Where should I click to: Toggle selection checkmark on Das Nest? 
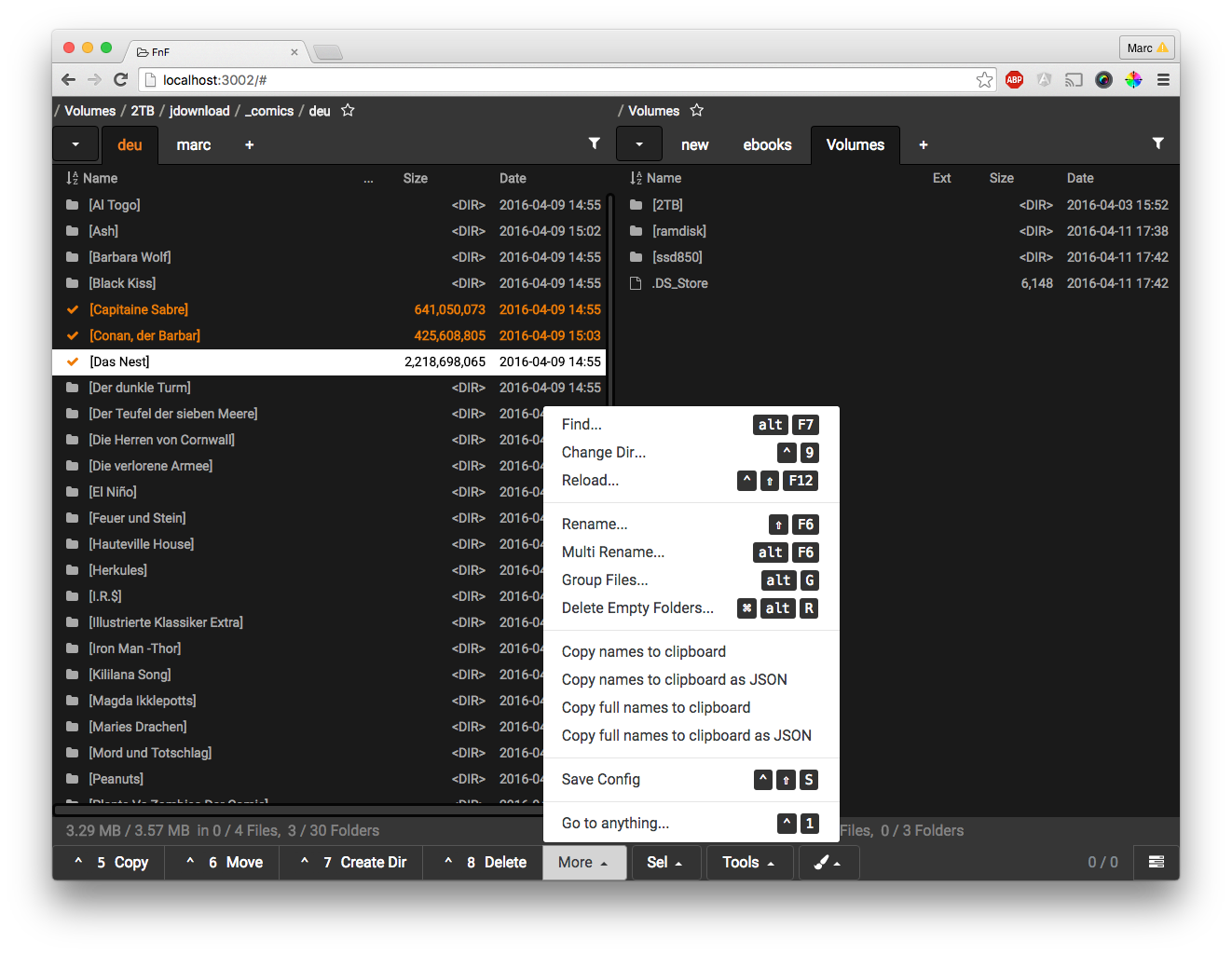[73, 362]
